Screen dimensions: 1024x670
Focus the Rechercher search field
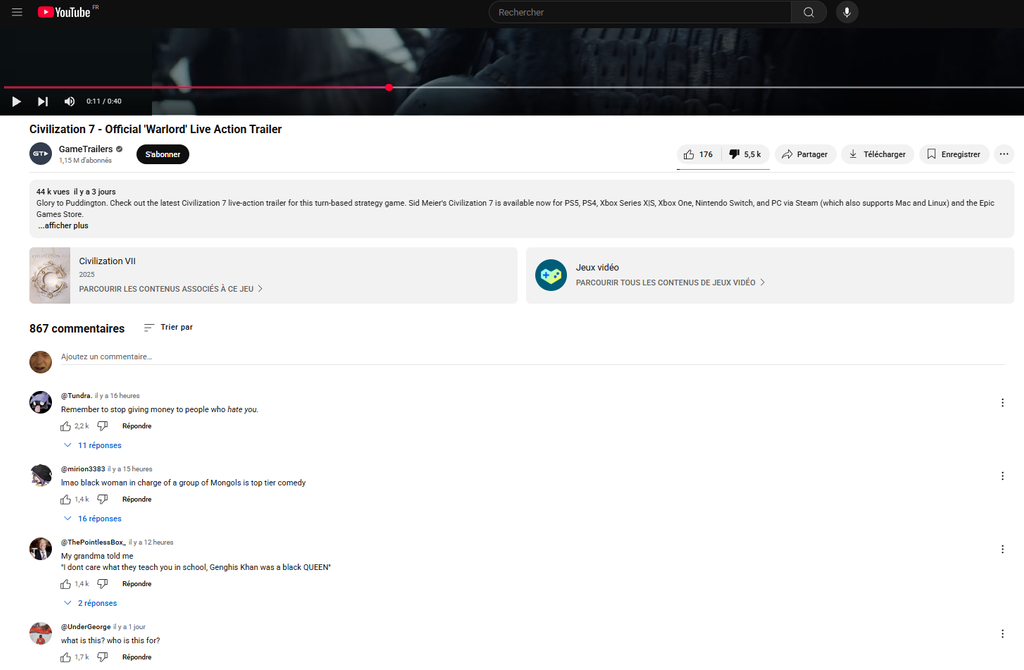[640, 12]
